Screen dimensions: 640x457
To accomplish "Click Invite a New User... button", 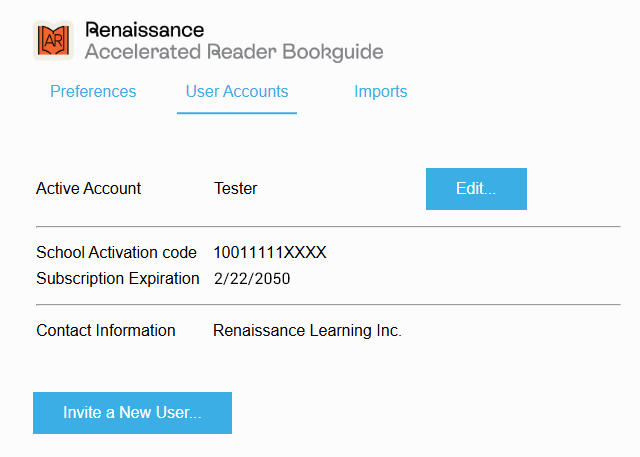I will (x=132, y=413).
